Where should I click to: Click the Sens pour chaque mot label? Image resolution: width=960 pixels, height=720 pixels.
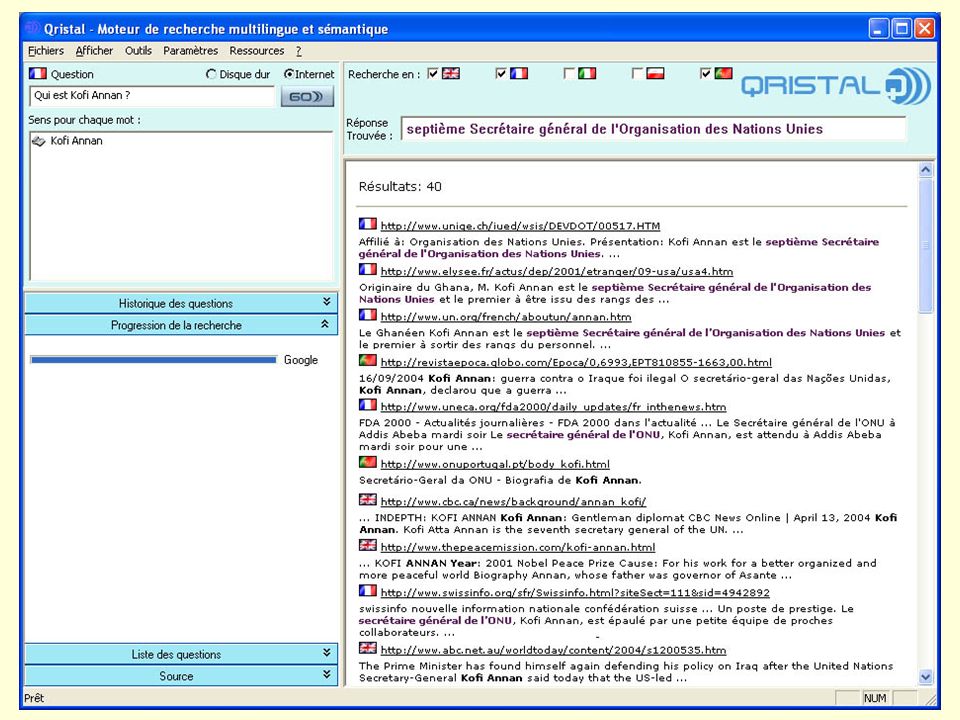[84, 120]
